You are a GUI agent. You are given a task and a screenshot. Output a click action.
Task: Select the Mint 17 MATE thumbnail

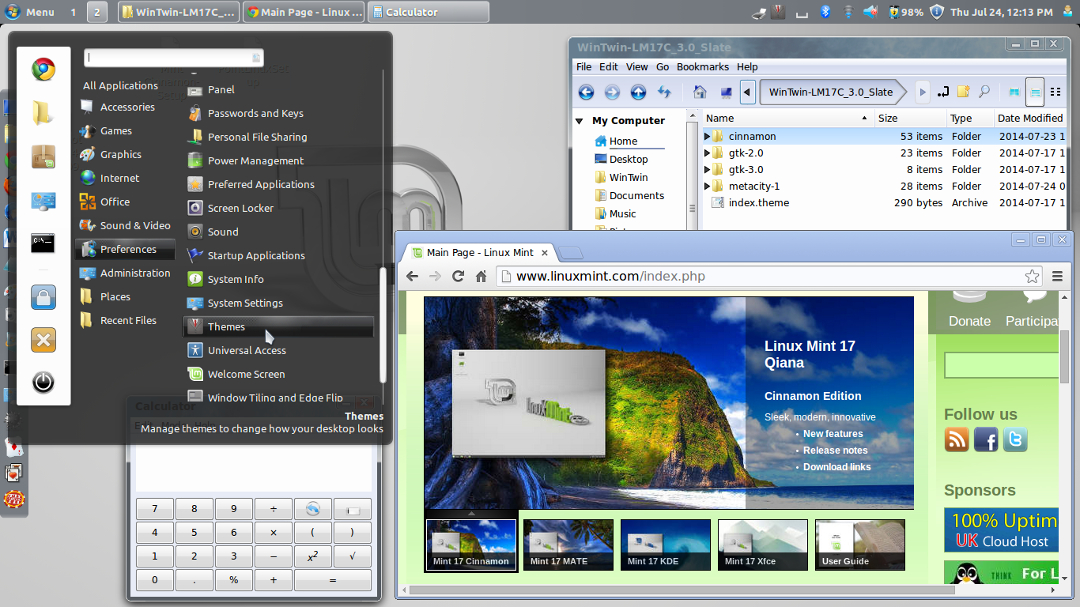(x=568, y=545)
